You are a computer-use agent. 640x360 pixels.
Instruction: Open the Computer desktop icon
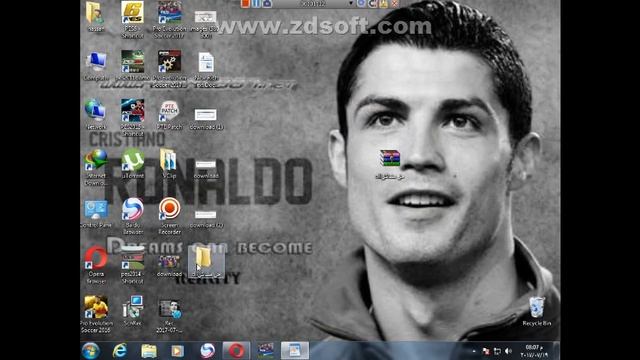pos(96,66)
